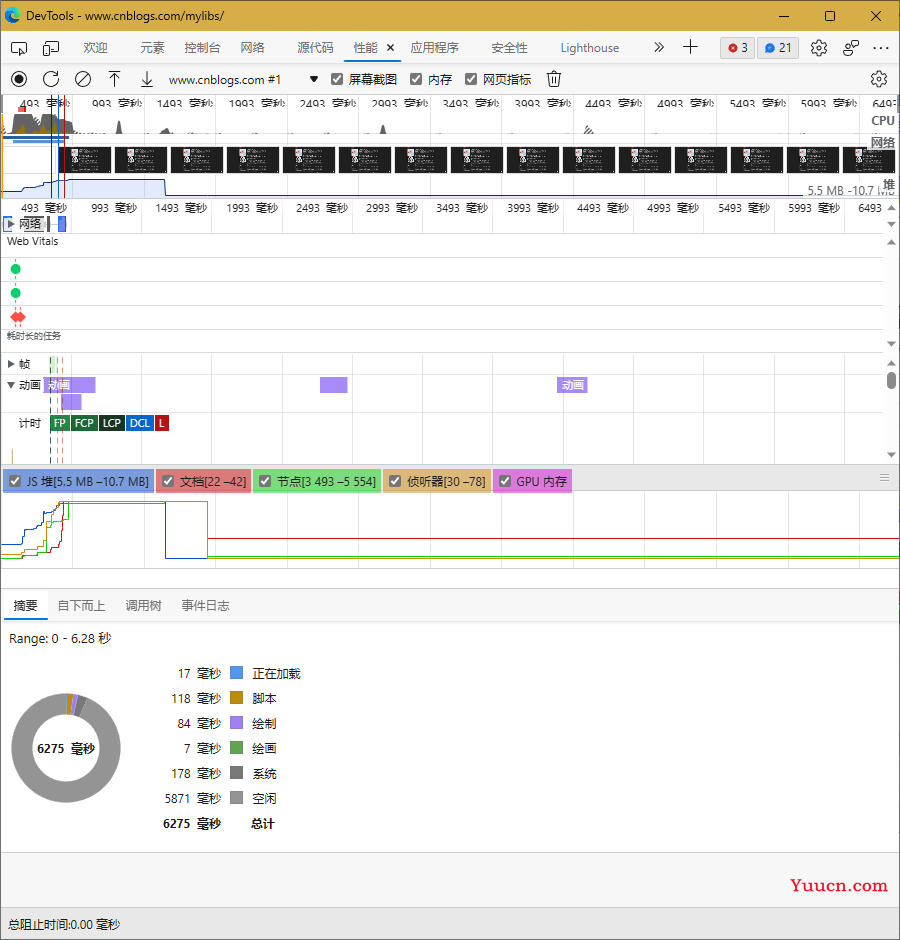
Task: Switch to the 元素 tab
Action: coord(152,48)
